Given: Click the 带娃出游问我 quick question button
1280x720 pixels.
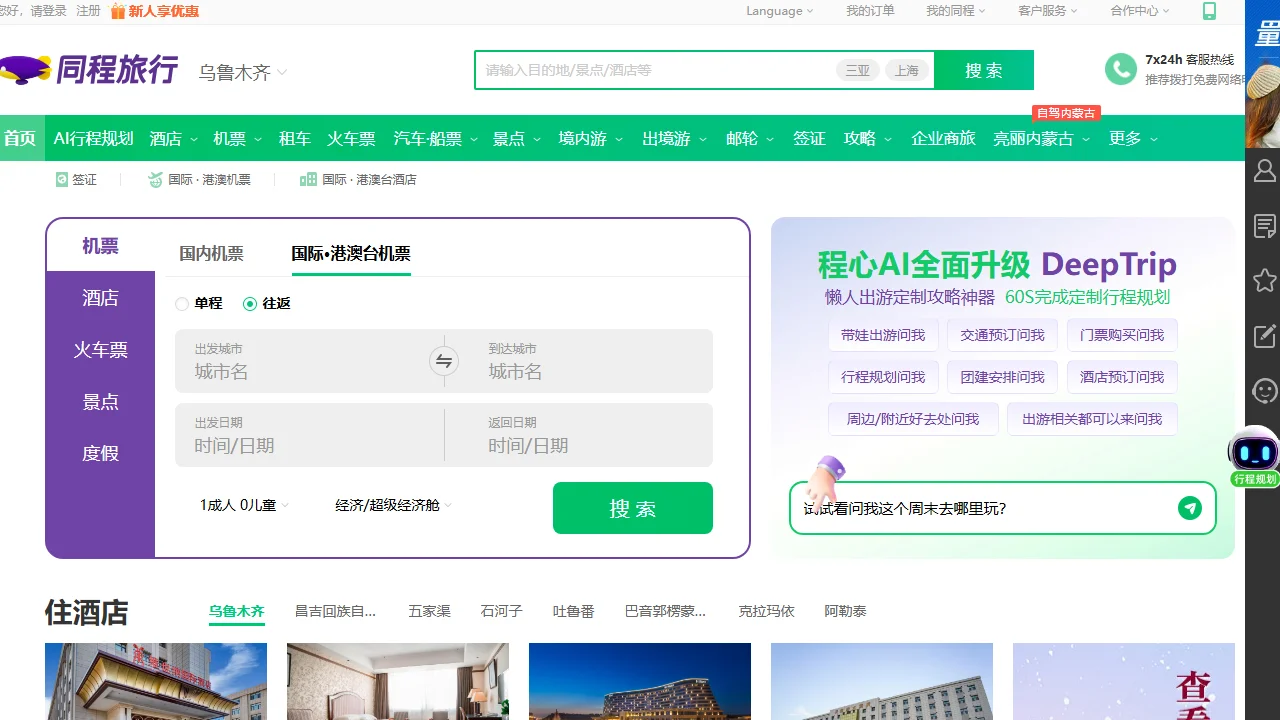Looking at the screenshot, I should pyautogui.click(x=883, y=336).
